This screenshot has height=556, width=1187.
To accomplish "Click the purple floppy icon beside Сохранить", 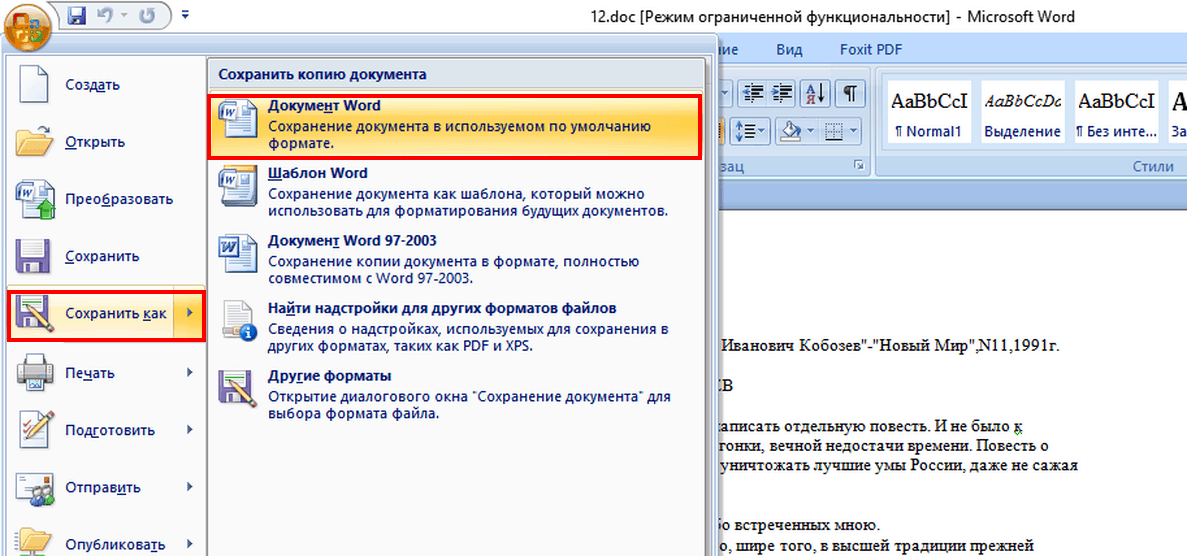I will [35, 256].
